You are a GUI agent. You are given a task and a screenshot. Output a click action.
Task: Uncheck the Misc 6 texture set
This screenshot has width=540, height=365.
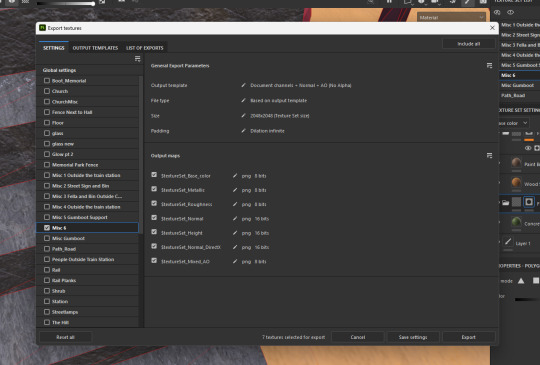[47, 228]
